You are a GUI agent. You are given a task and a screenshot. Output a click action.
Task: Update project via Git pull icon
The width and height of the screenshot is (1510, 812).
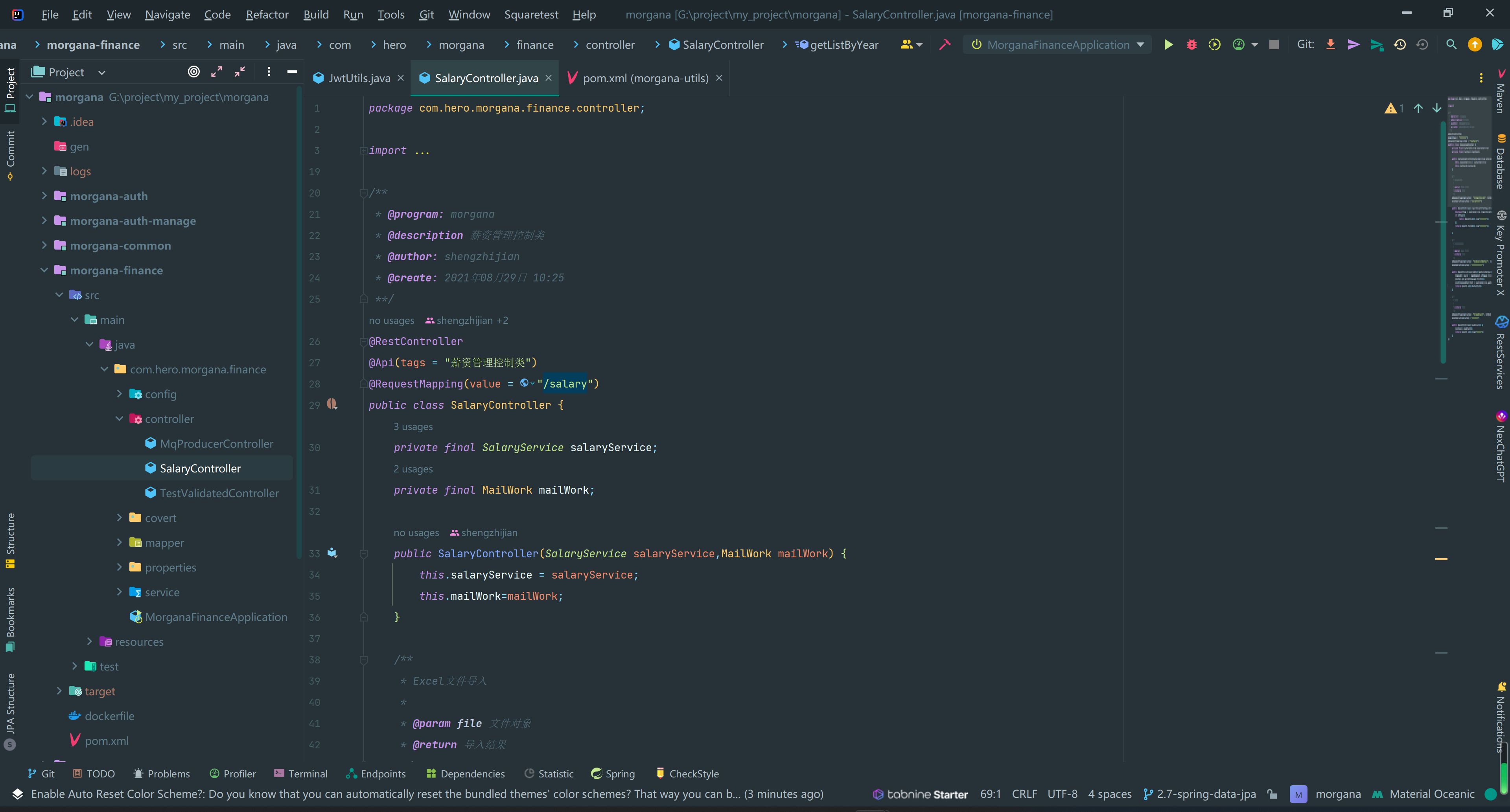pyautogui.click(x=1331, y=44)
